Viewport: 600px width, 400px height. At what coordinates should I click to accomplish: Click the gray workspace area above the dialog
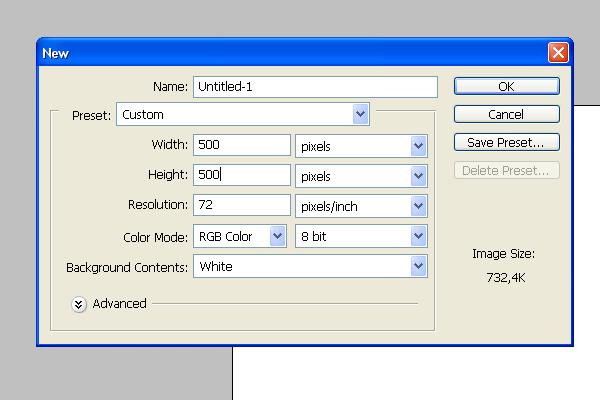(300, 18)
